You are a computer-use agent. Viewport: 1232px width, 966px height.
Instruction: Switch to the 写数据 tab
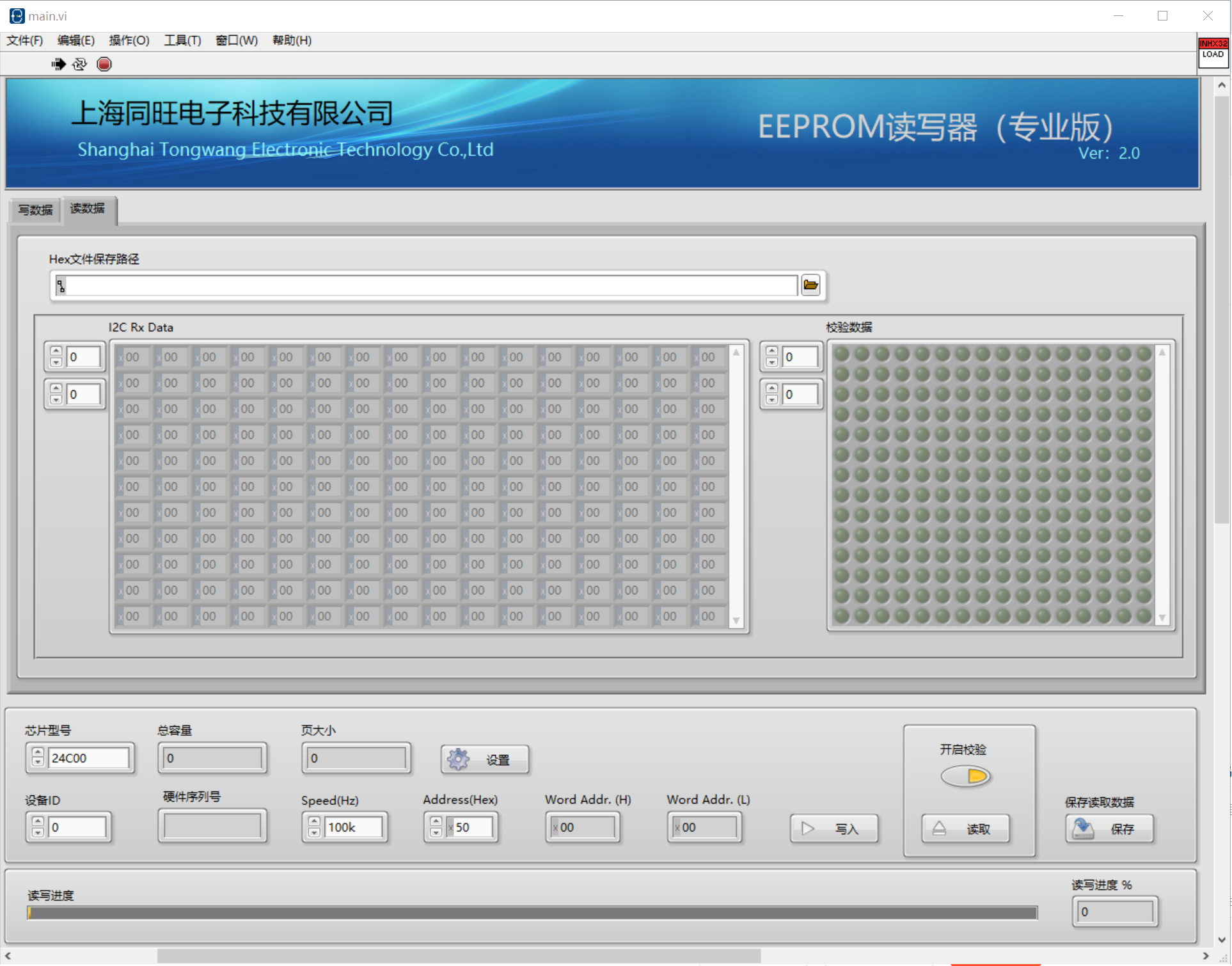coord(35,210)
